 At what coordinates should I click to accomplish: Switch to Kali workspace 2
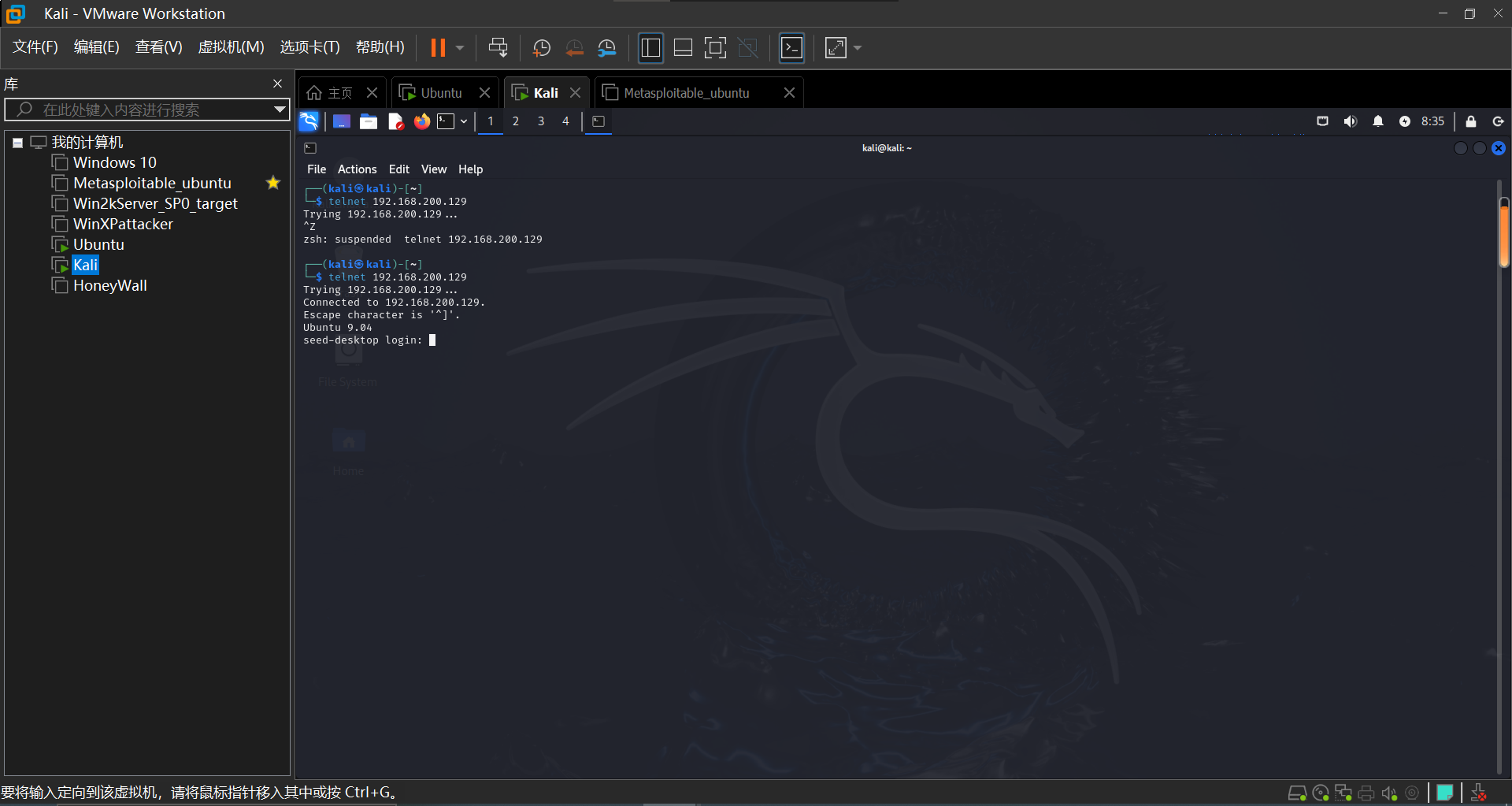click(516, 121)
